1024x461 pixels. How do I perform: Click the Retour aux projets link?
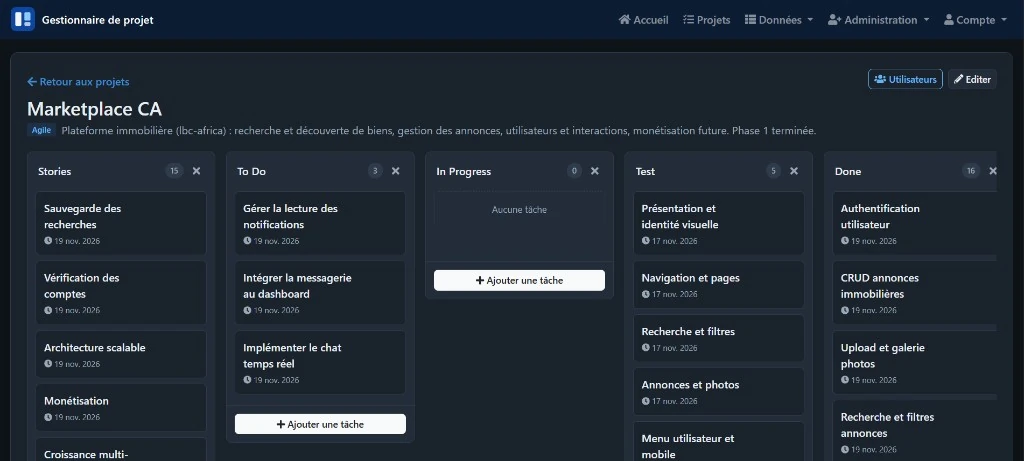(78, 82)
